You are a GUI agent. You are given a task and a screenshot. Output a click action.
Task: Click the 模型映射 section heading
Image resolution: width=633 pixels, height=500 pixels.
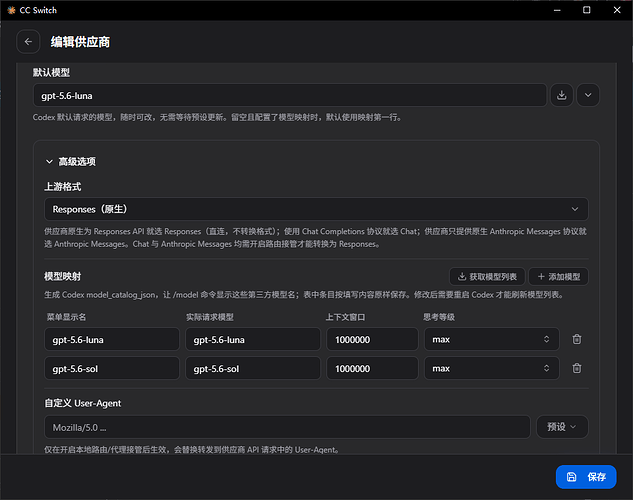click(x=63, y=276)
